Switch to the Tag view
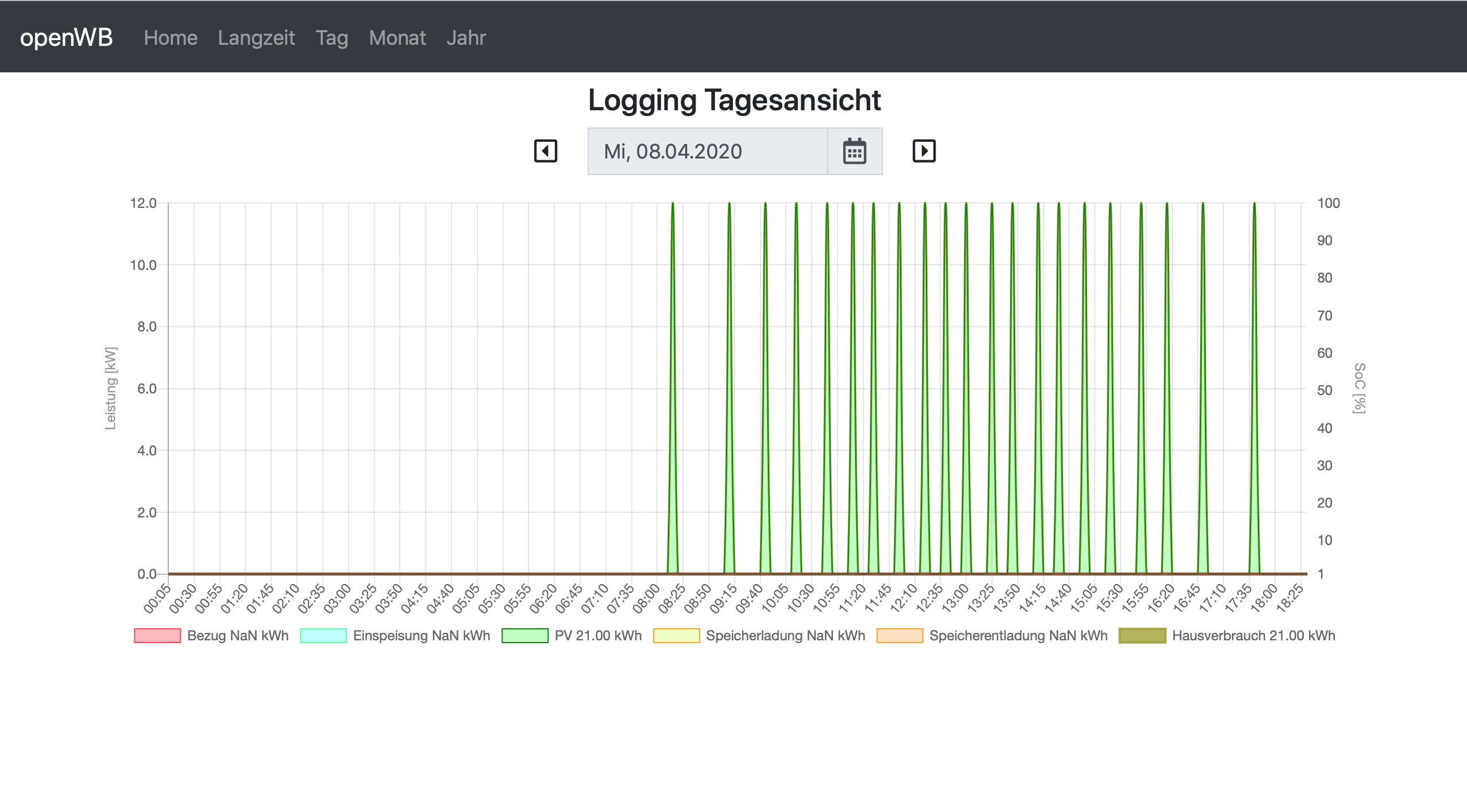 332,38
